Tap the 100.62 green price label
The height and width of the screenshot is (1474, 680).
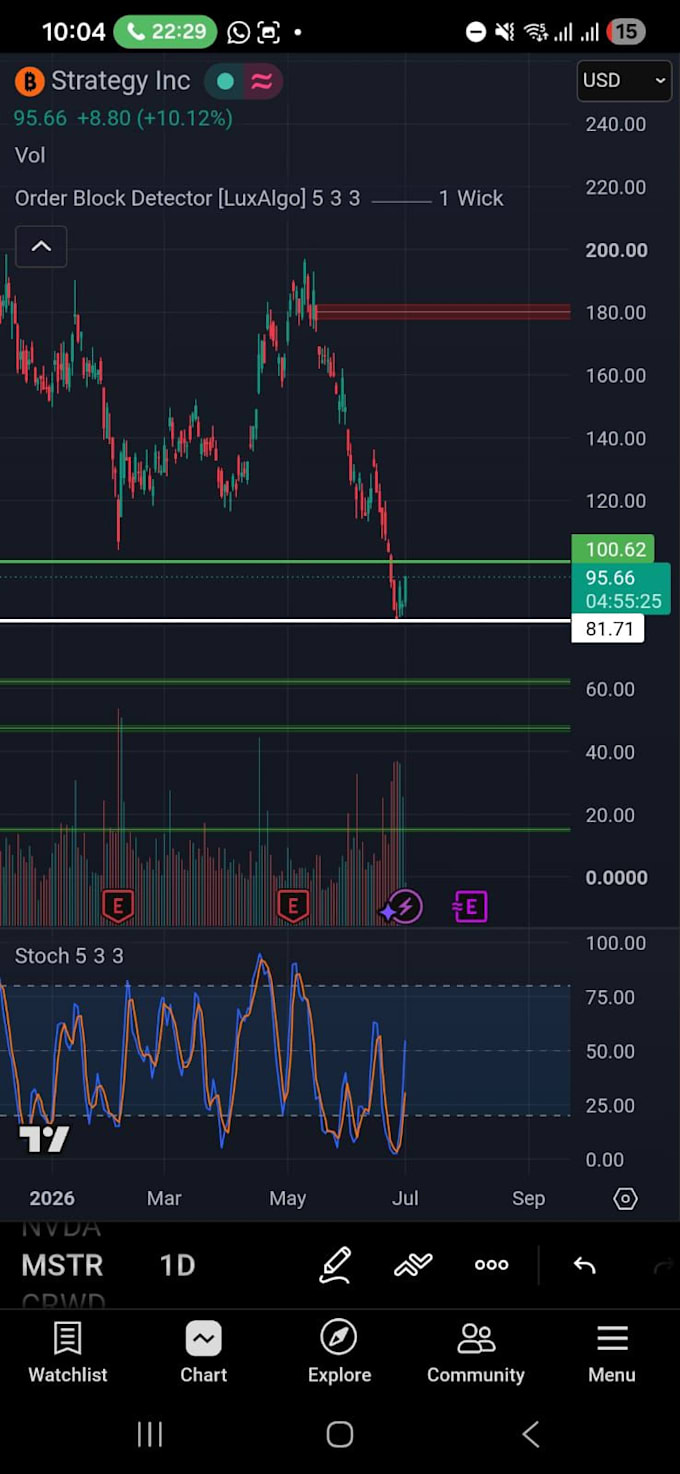click(x=613, y=549)
